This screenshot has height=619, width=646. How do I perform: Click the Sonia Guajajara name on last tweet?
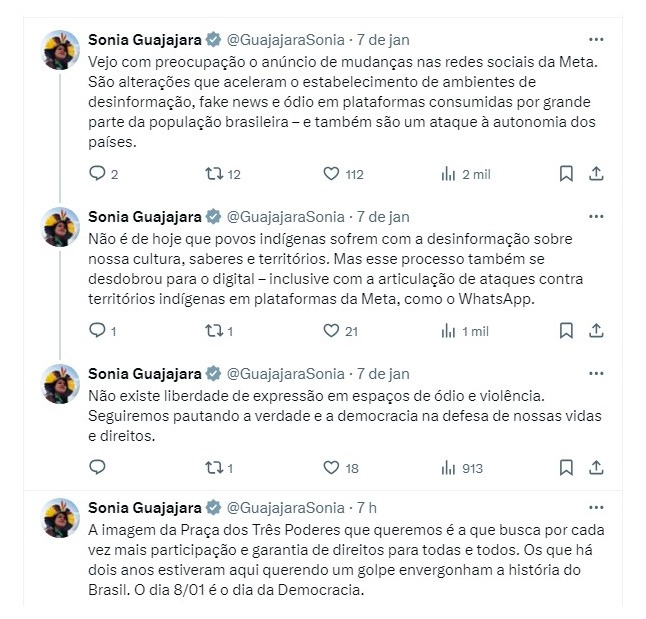[x=144, y=508]
